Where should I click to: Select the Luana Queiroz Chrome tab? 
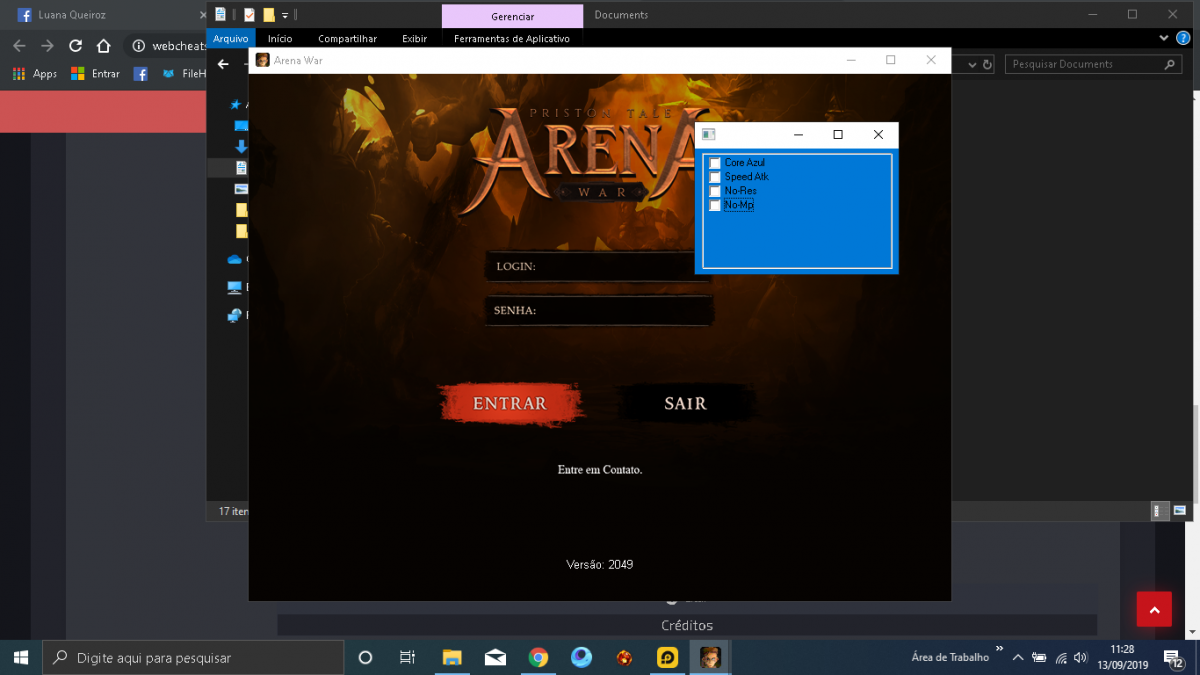[x=108, y=15]
